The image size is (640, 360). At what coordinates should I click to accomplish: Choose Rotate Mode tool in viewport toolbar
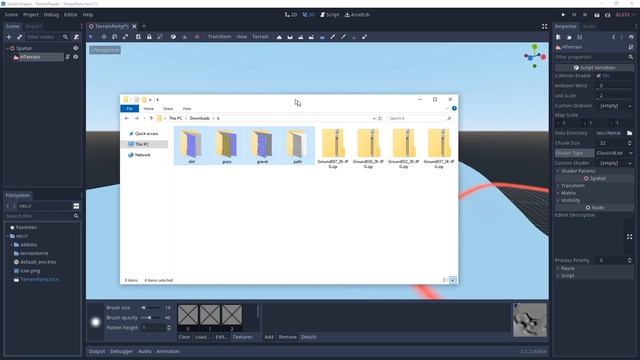(x=114, y=37)
